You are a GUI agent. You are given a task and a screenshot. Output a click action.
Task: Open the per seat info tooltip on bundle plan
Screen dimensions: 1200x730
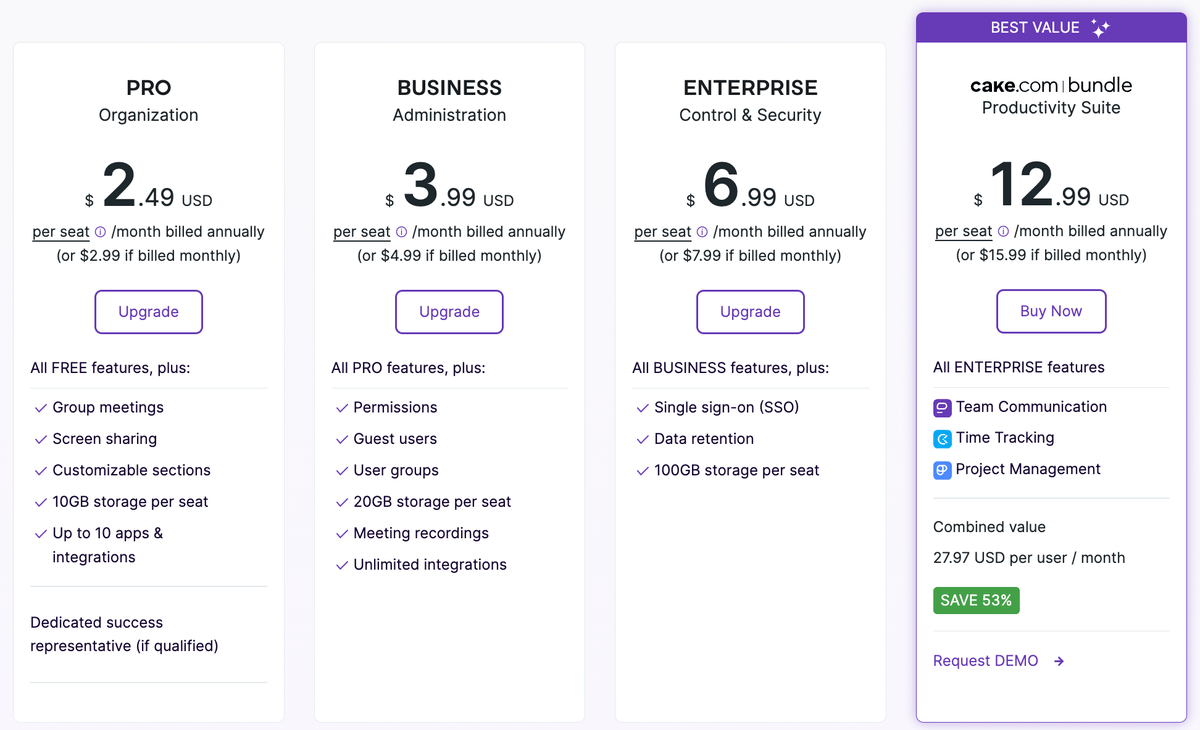click(1001, 231)
